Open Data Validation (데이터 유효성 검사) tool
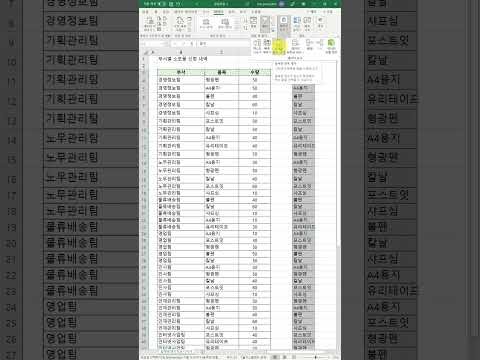The image size is (480, 360). click(295, 46)
